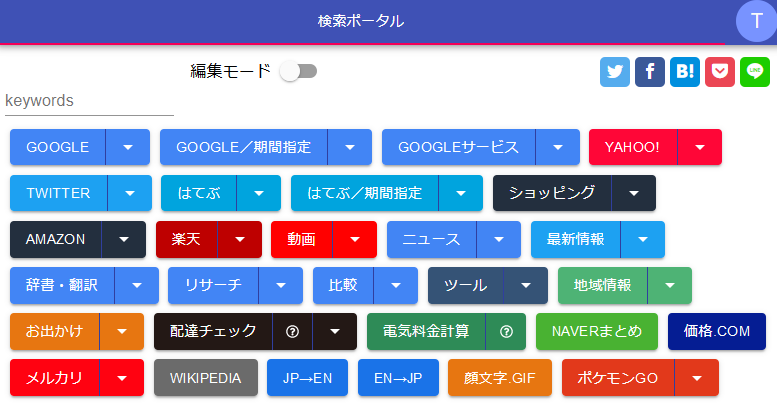The height and width of the screenshot is (410, 777).
Task: Open the リサーチ dropdown arrow
Action: (x=281, y=286)
